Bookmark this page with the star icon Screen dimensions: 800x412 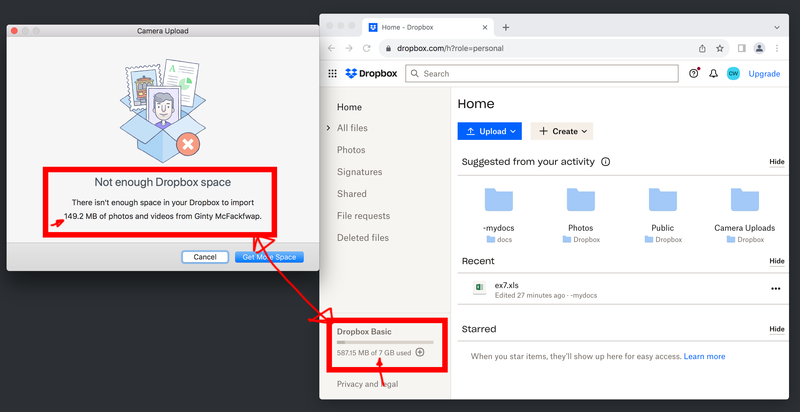tap(719, 48)
